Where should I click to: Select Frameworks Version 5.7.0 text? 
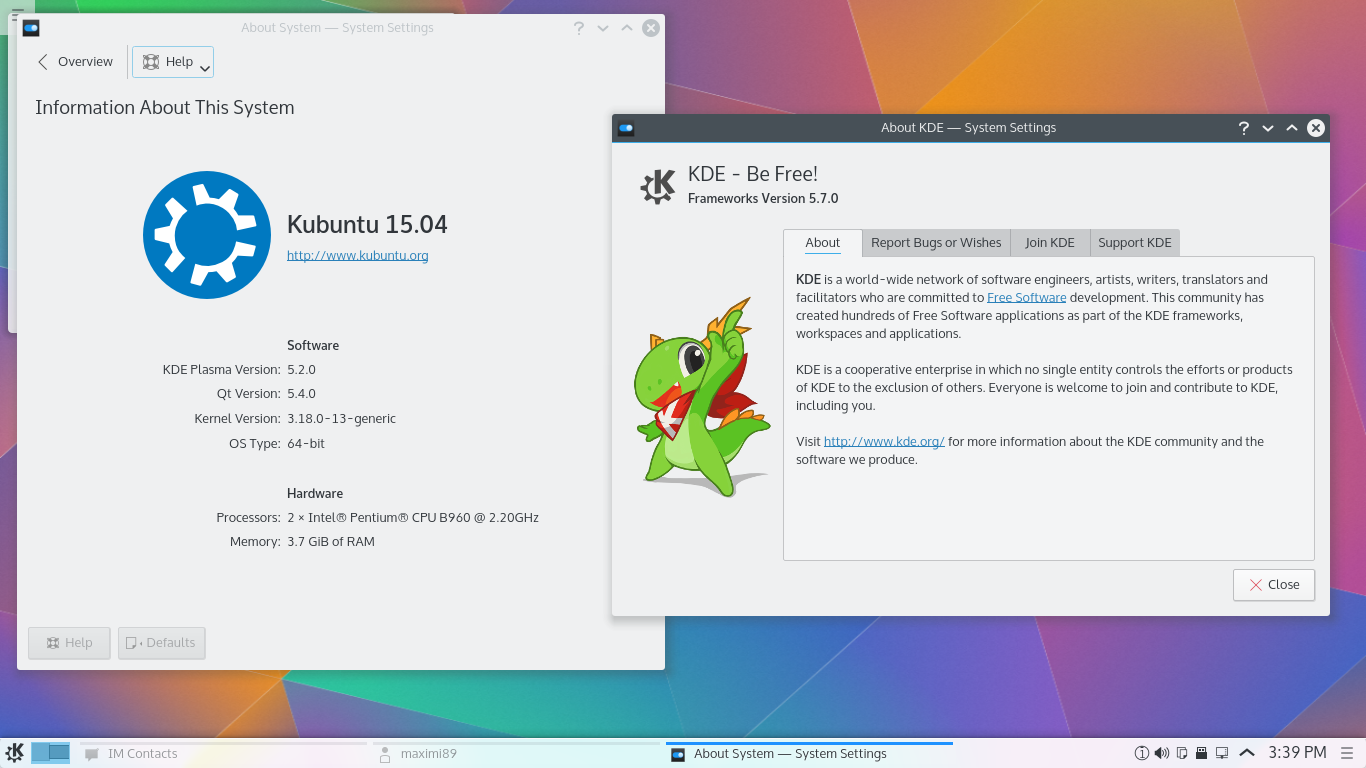(x=763, y=198)
